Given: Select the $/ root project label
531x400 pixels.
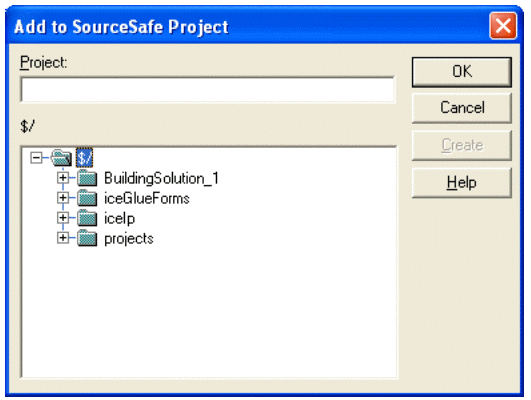Looking at the screenshot, I should pyautogui.click(x=84, y=158).
